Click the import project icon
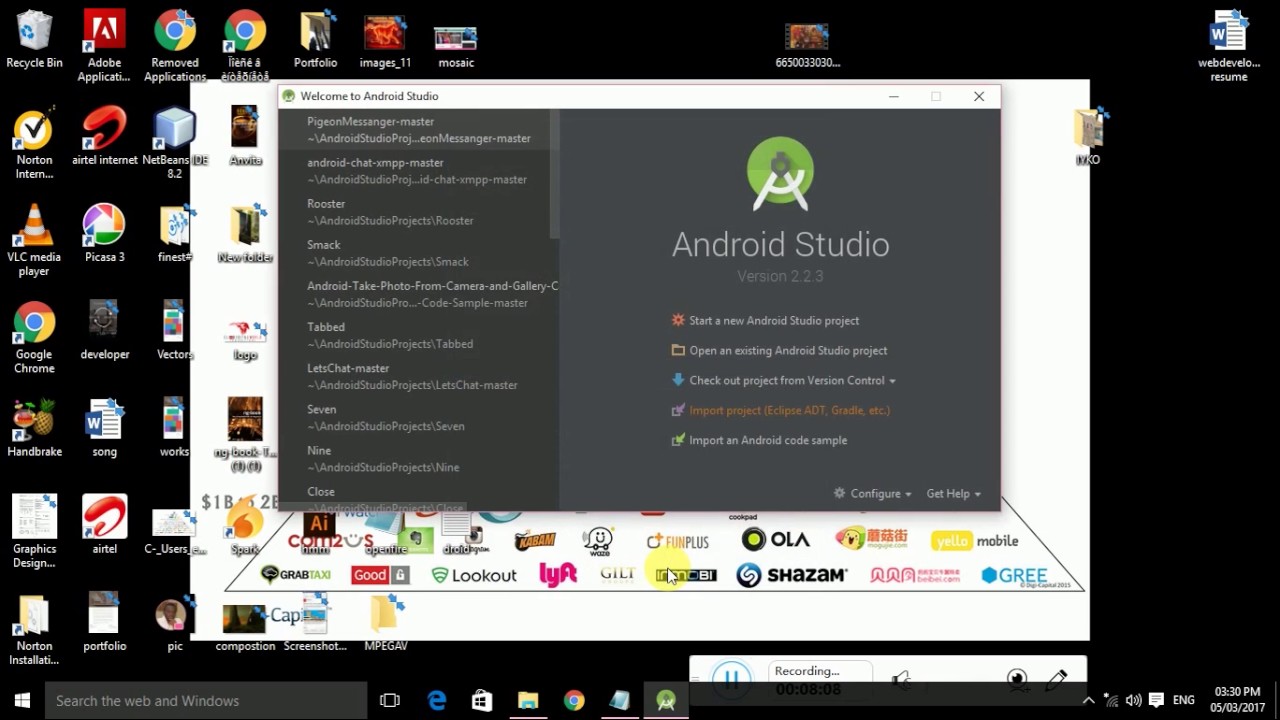The height and width of the screenshot is (720, 1280). (x=678, y=410)
